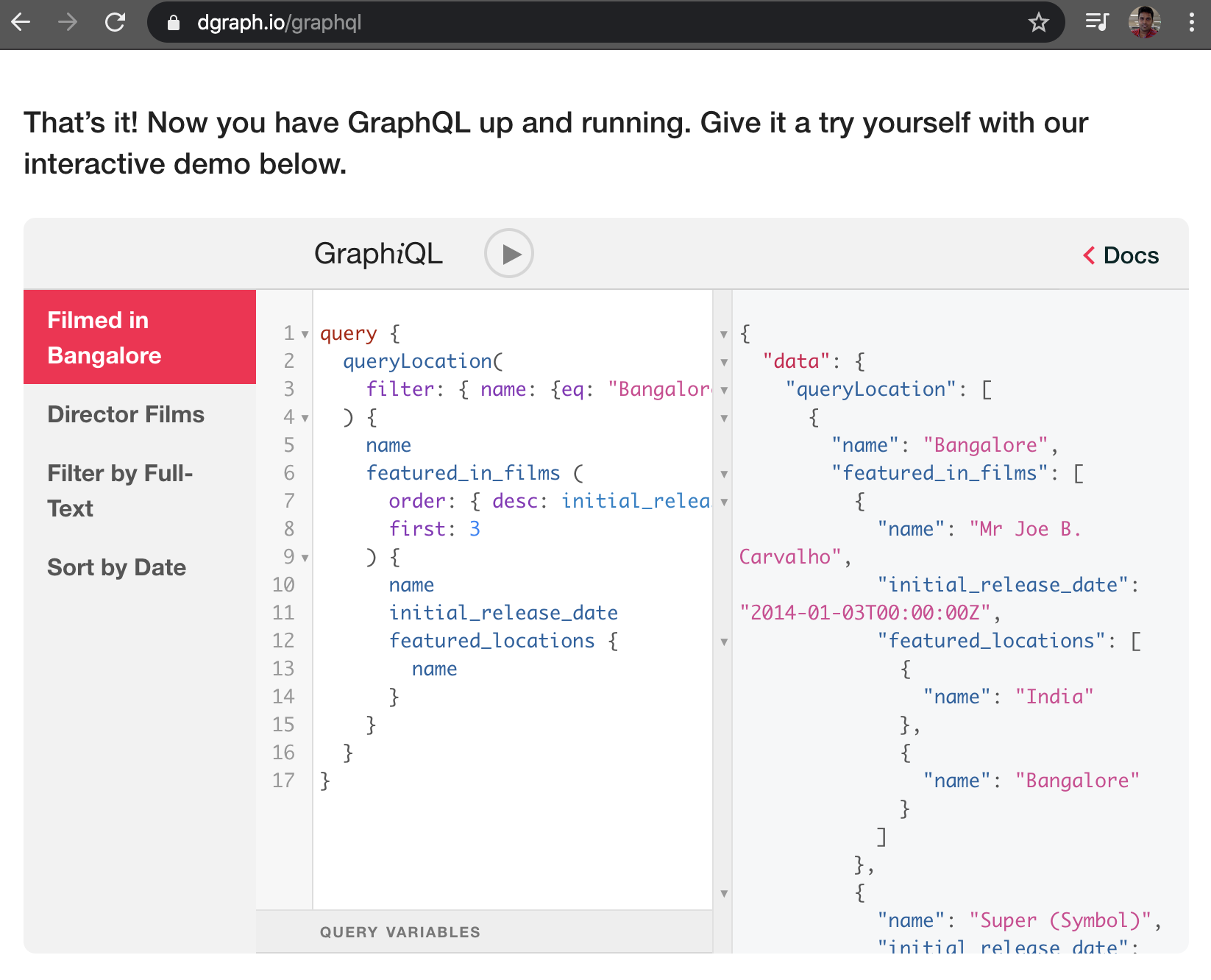Click line number 10 in the gutter
The height and width of the screenshot is (980, 1211).
pos(283,585)
